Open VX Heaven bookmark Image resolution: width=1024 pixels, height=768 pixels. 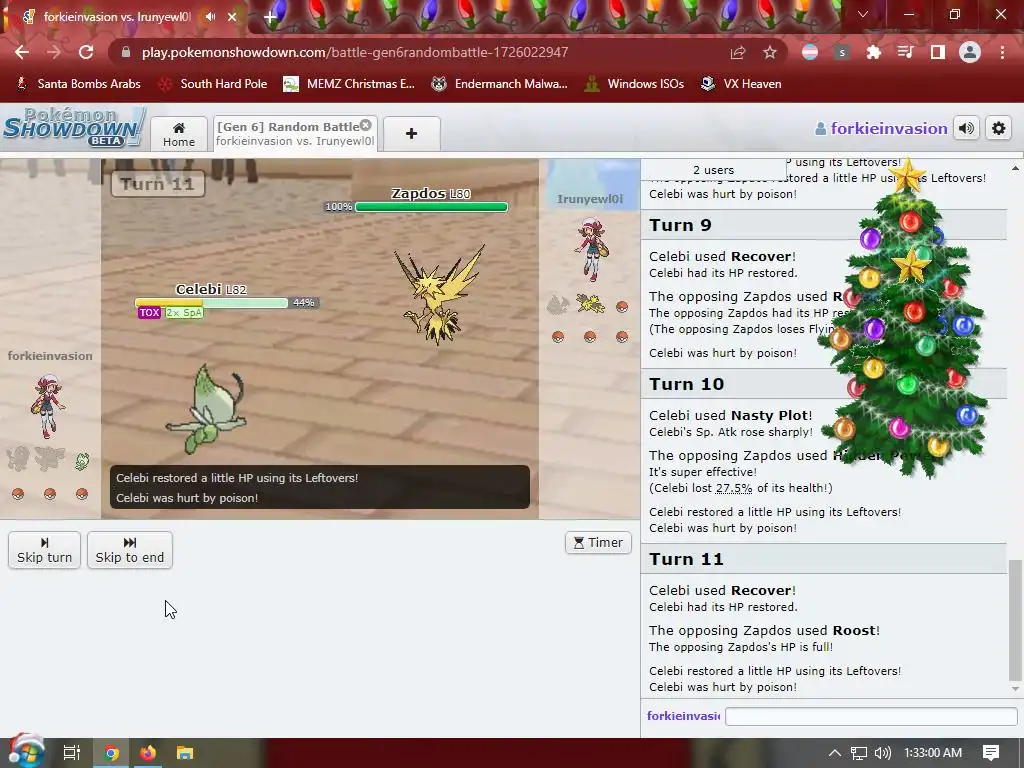741,84
